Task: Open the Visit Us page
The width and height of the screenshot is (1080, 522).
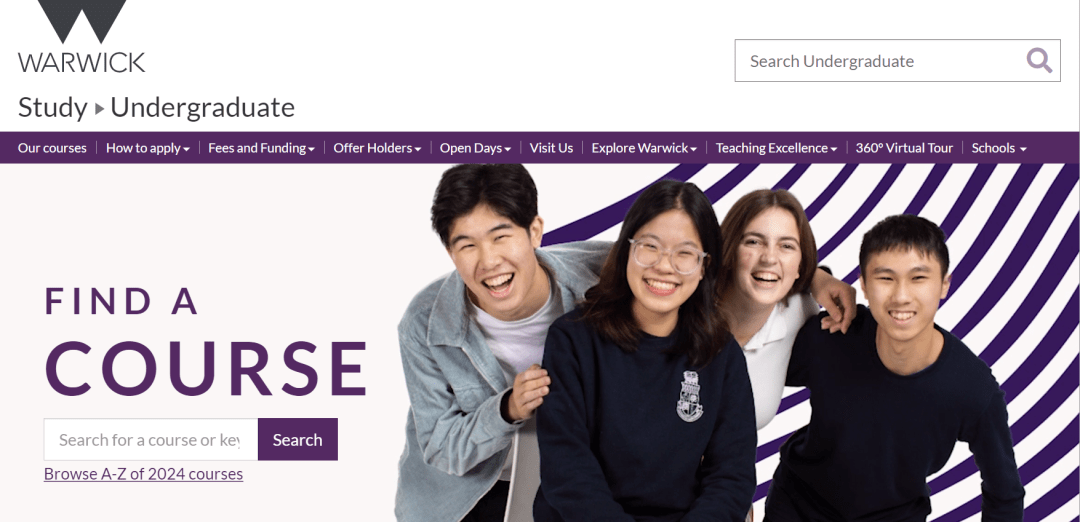Action: (x=551, y=148)
